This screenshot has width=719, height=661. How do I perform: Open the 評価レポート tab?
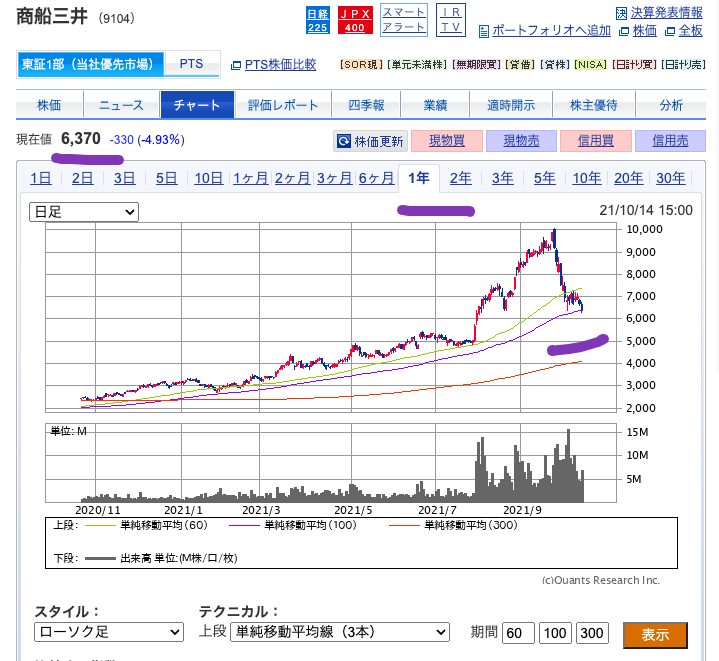click(283, 105)
